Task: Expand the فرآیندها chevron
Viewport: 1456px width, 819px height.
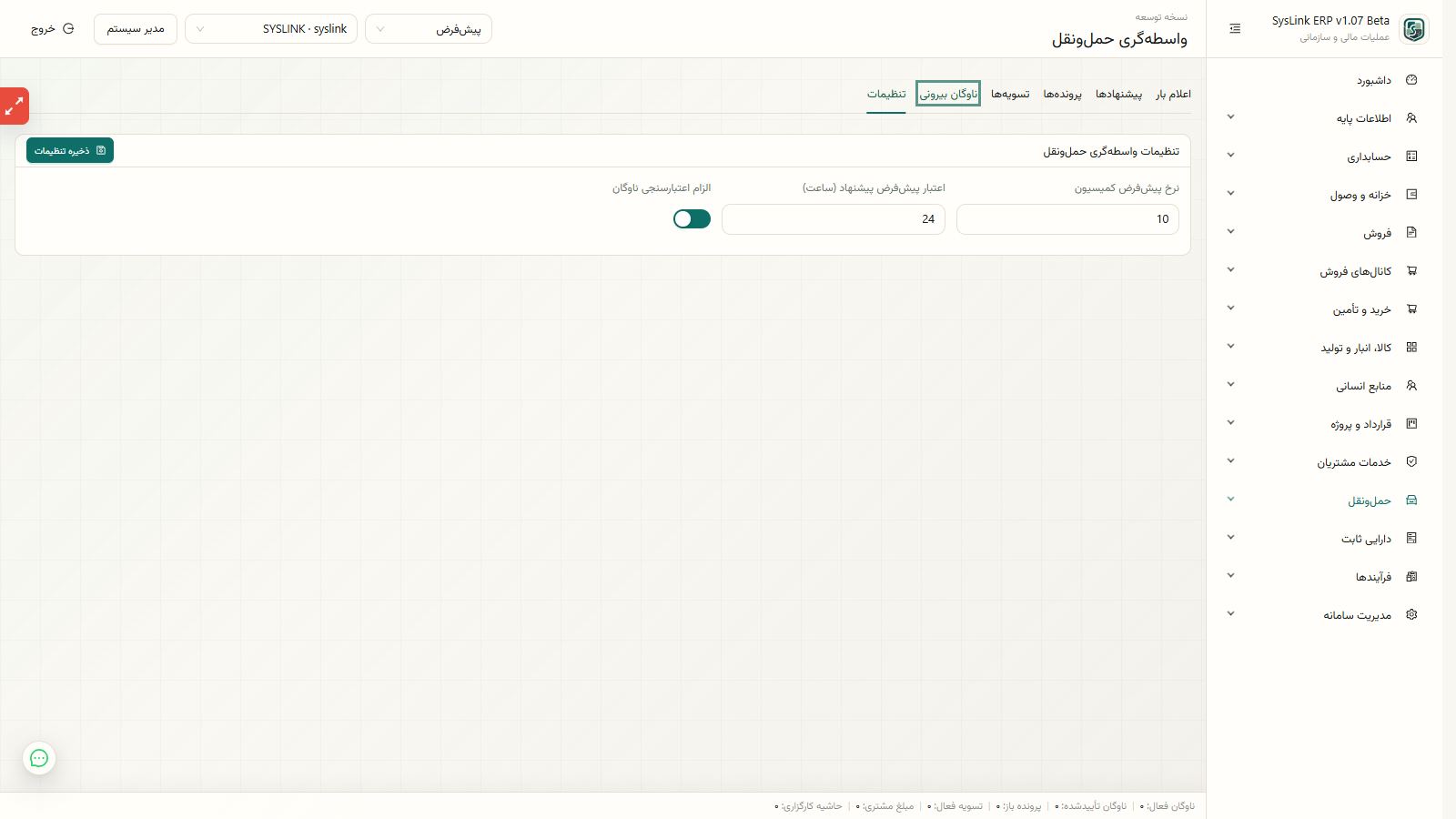Action: coord(1230,576)
